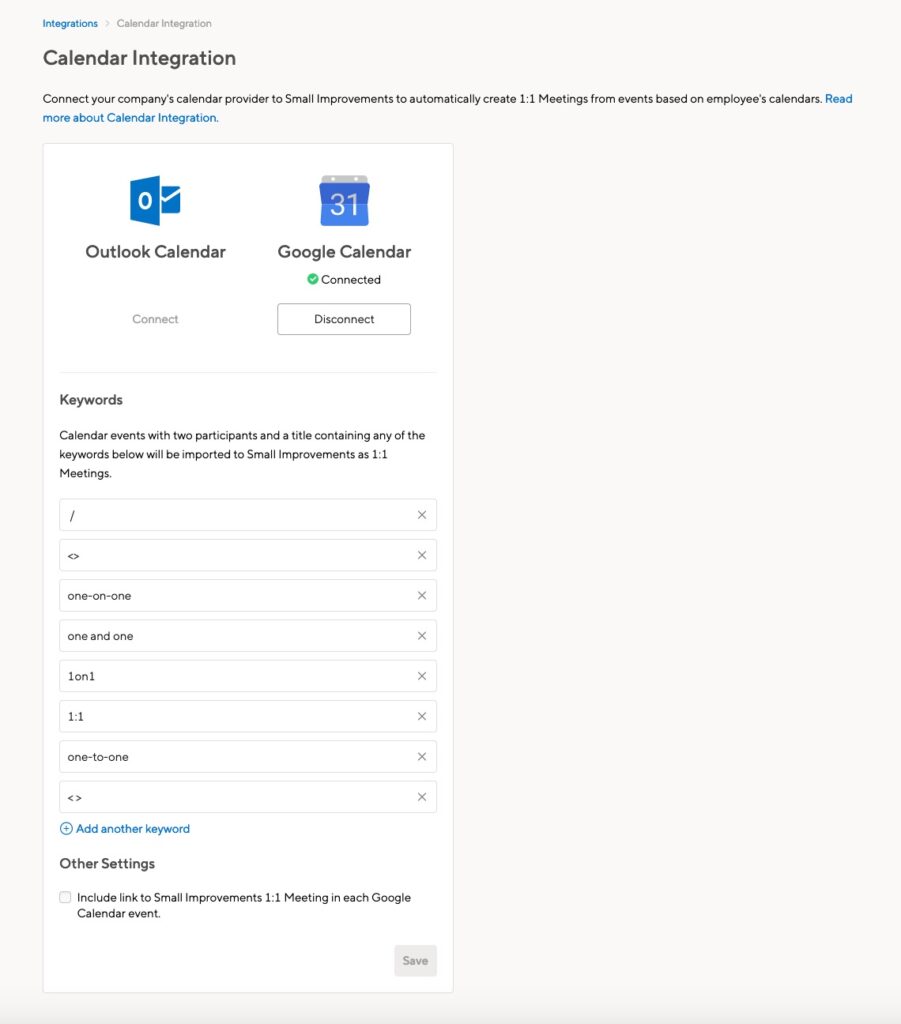Image resolution: width=901 pixels, height=1024 pixels.
Task: Edit the "one-to-one" keyword field
Action: (x=248, y=756)
